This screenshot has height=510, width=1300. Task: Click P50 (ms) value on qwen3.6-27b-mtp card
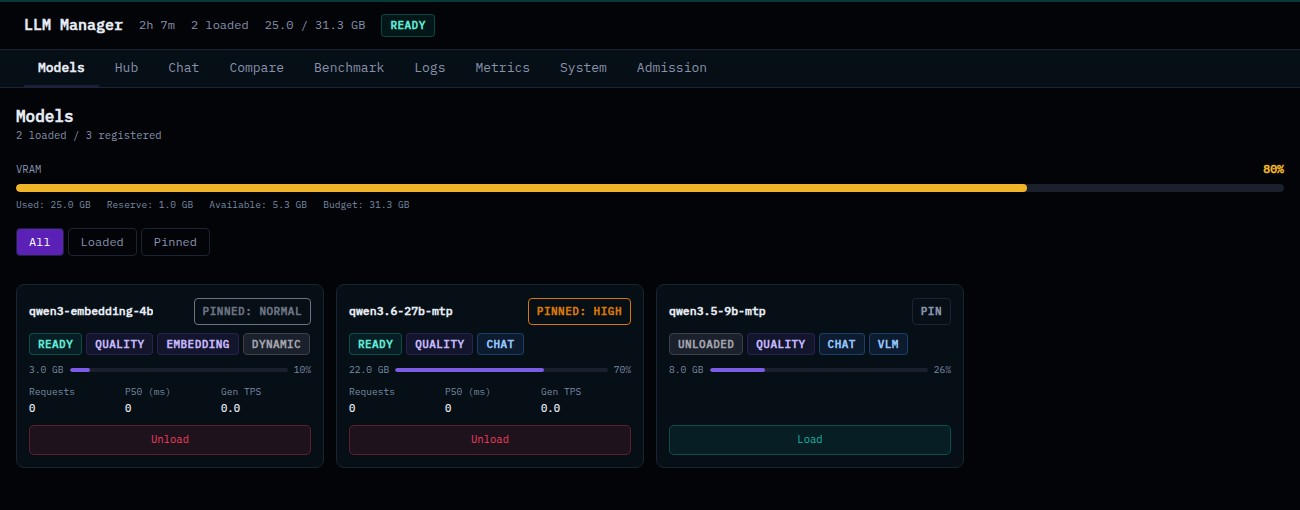pos(449,408)
